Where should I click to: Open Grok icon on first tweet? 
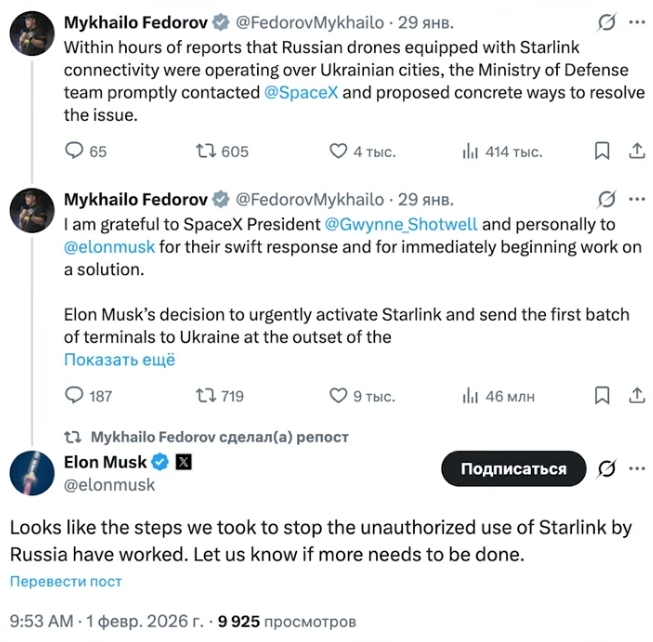coord(604,22)
